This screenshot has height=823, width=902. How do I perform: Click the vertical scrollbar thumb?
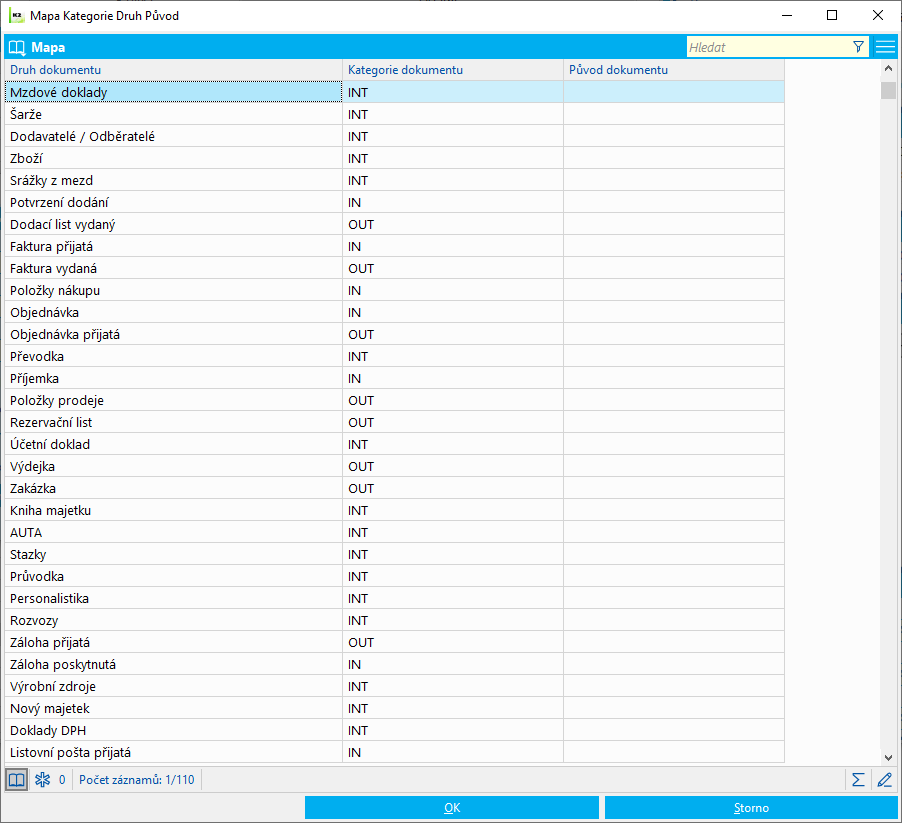pos(888,90)
